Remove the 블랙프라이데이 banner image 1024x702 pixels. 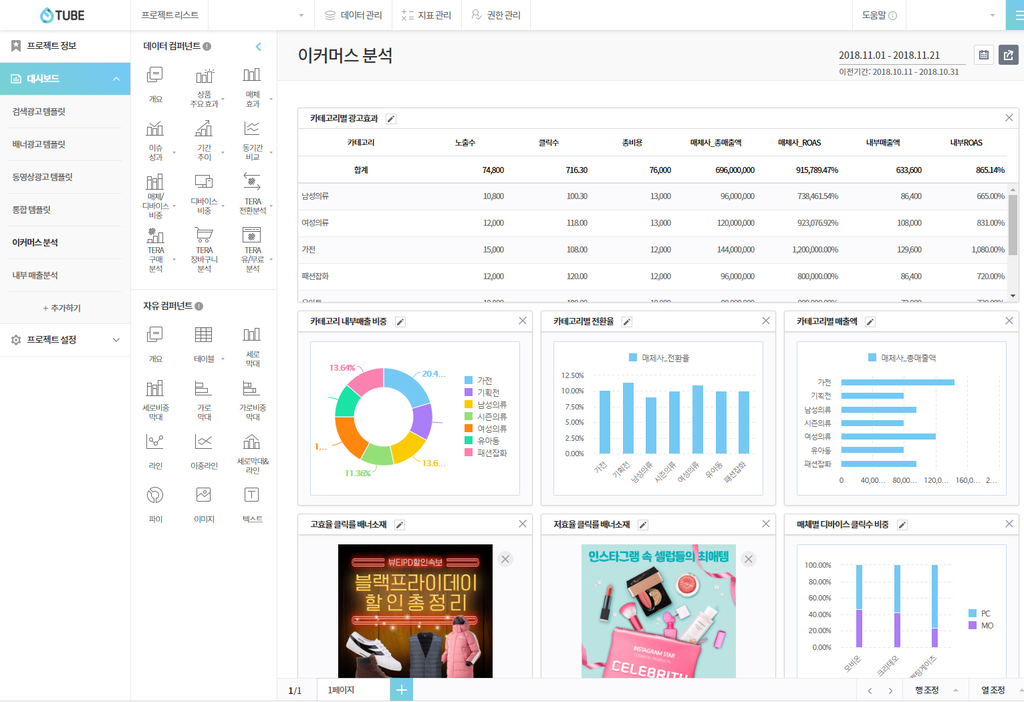click(505, 559)
